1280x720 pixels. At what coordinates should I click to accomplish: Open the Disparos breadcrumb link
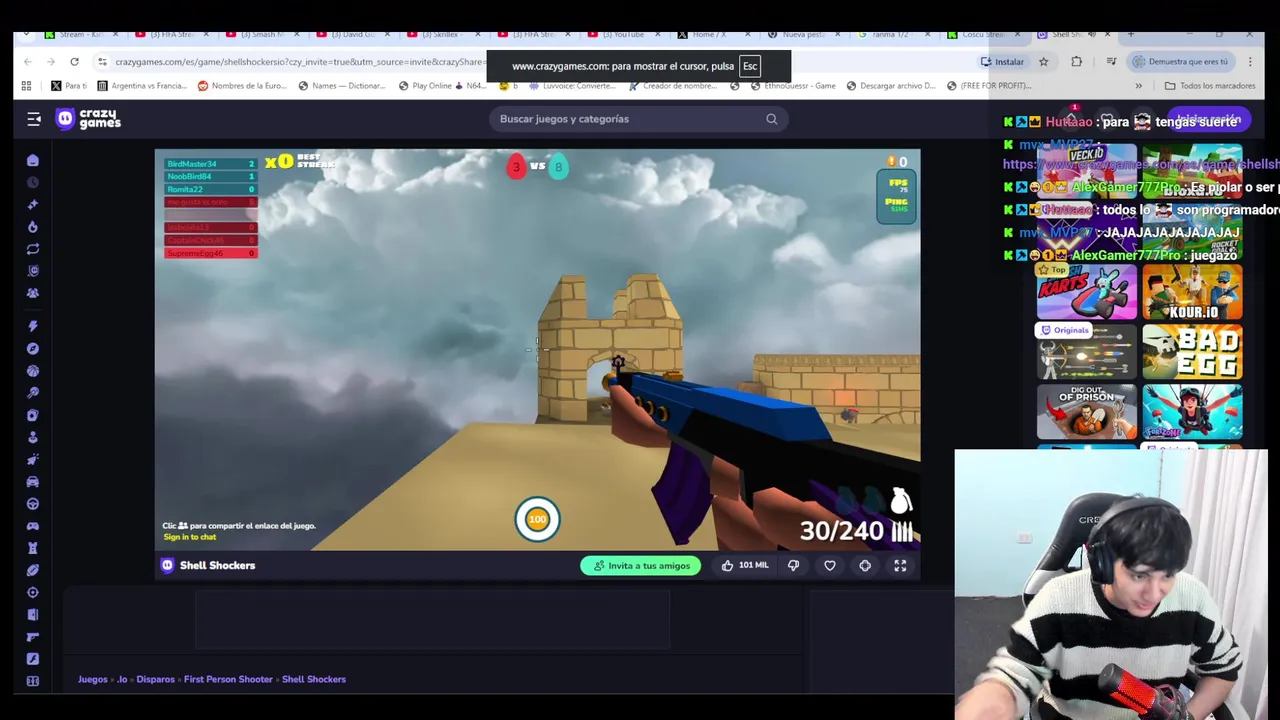(x=155, y=679)
